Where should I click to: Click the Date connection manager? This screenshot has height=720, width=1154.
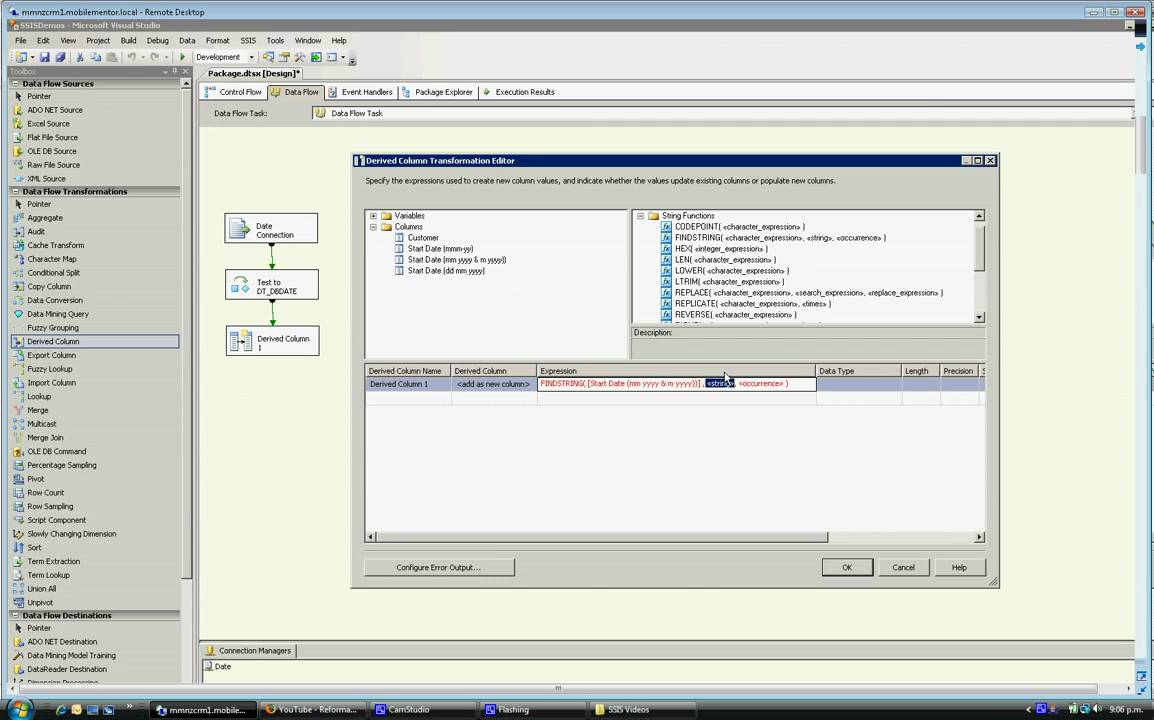(x=218, y=666)
